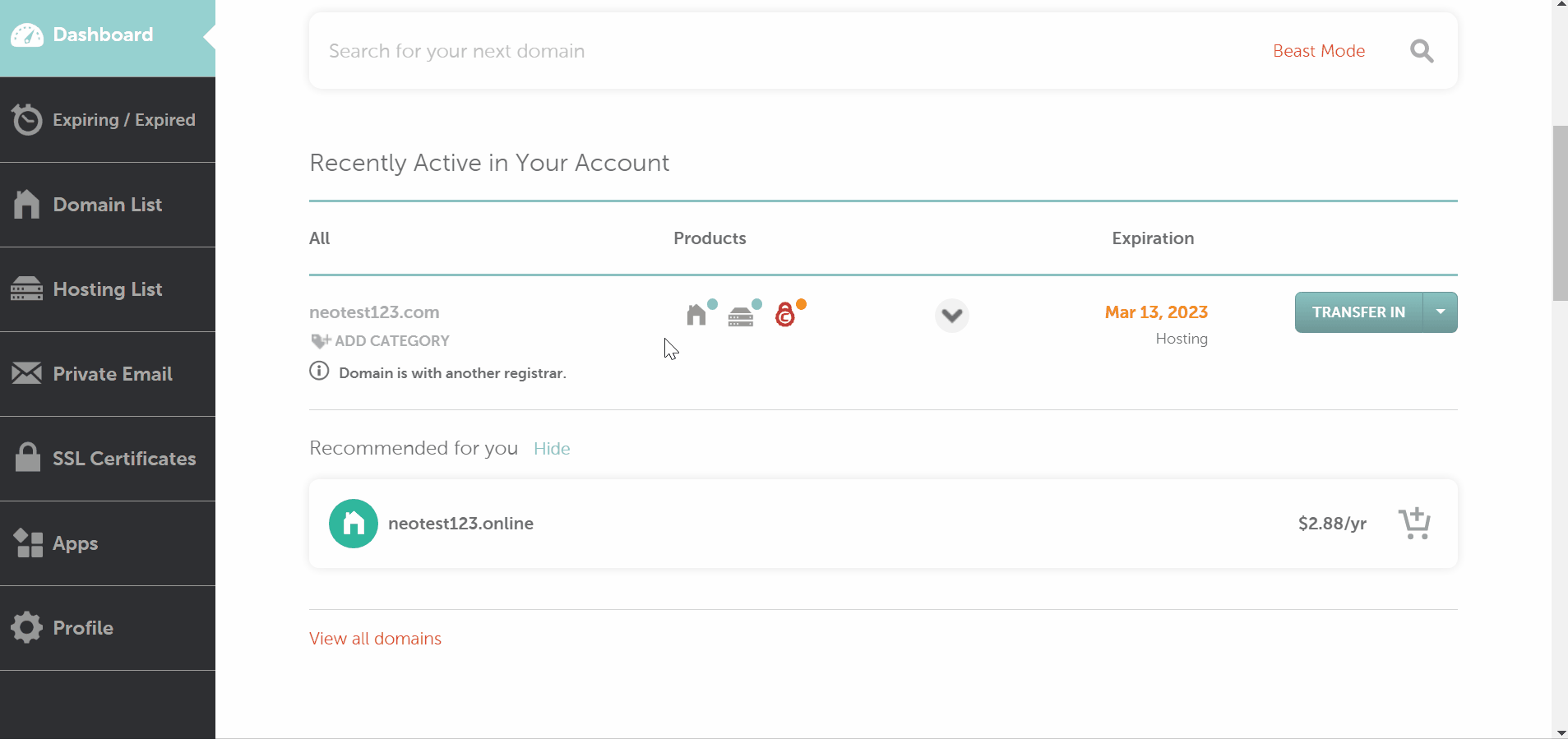This screenshot has width=1568, height=739.
Task: Click the Products column header
Action: point(710,238)
